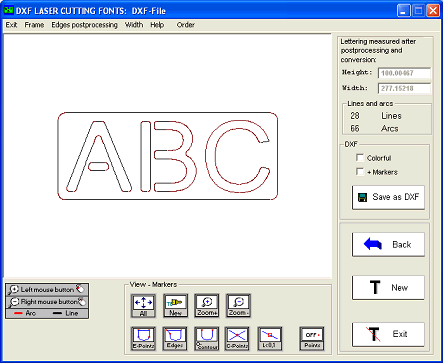Open the Help menu

coord(157,25)
